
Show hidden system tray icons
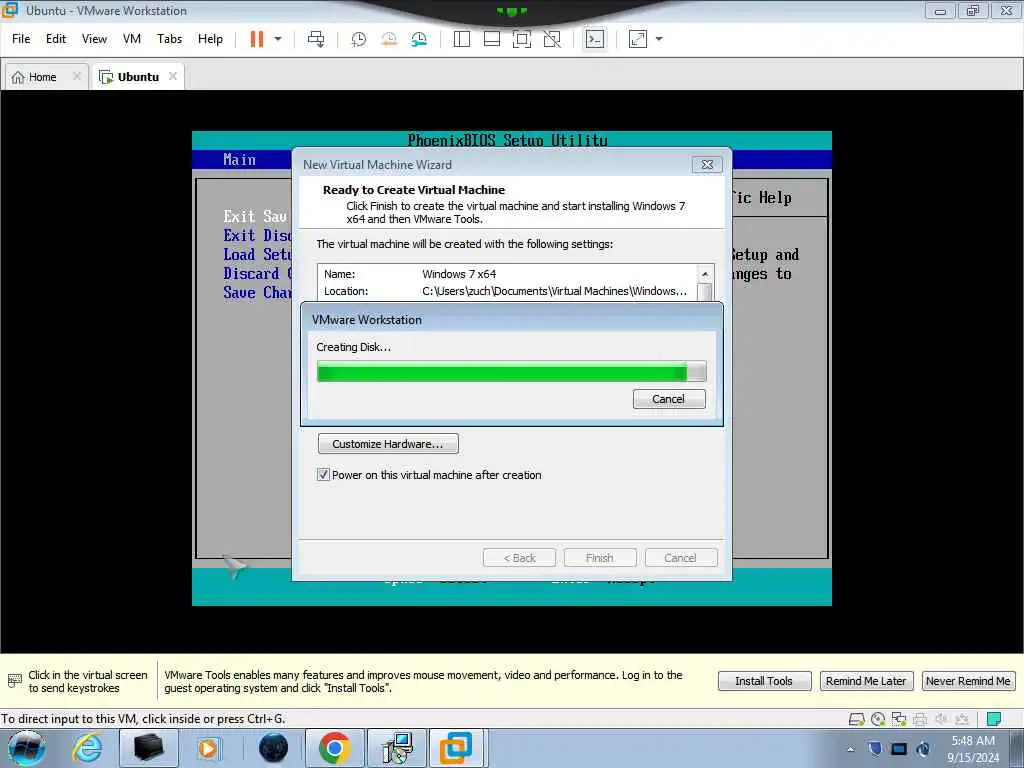(x=850, y=749)
